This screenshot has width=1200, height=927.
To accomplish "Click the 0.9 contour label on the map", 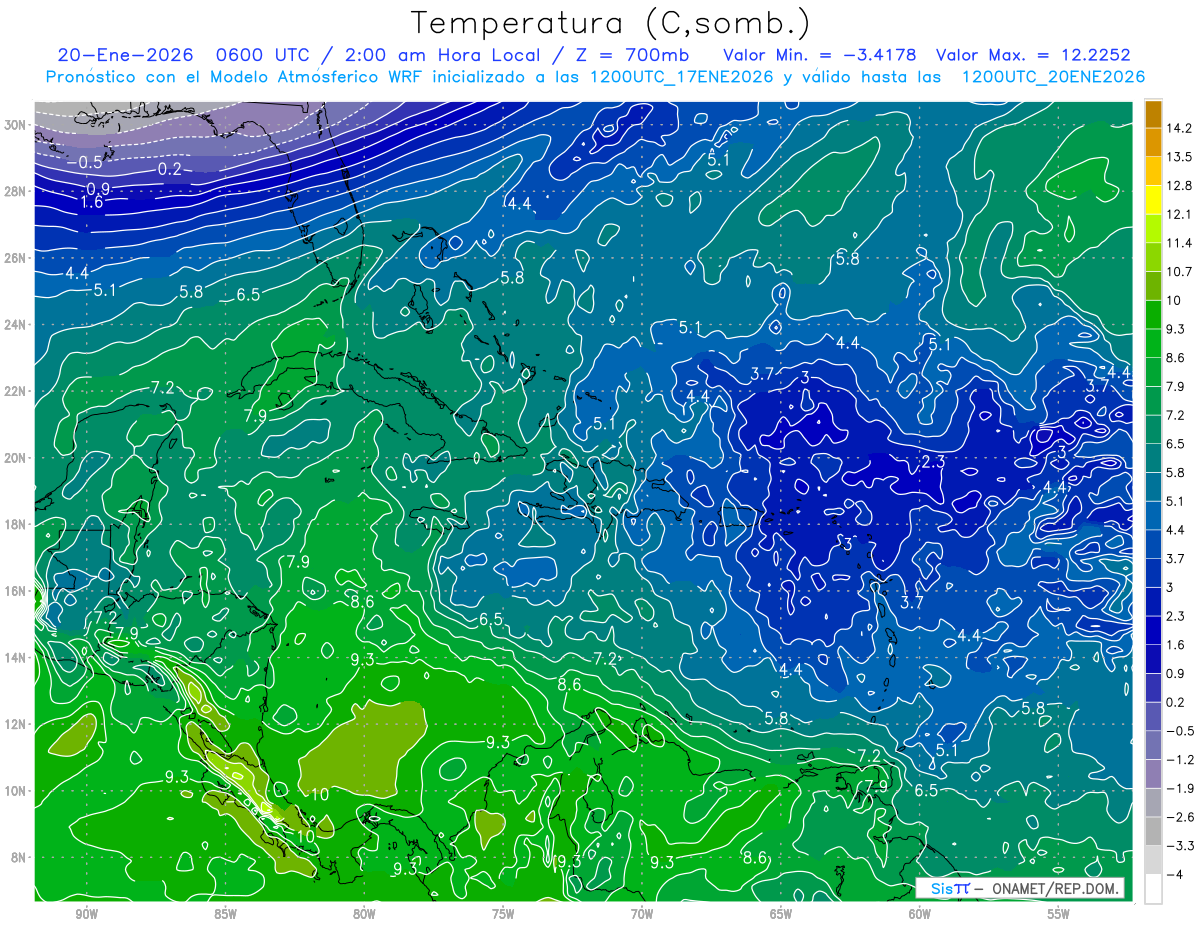I will tap(98, 189).
